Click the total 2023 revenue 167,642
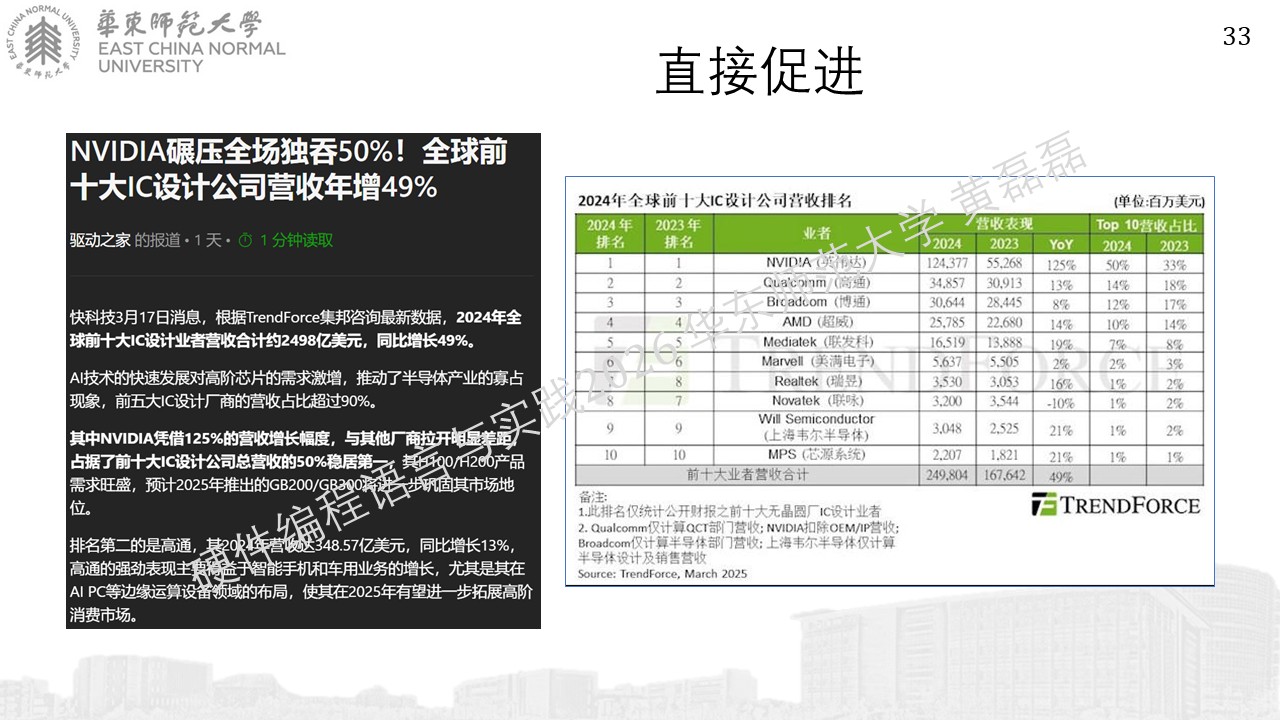Viewport: 1280px width, 720px height. [x=1005, y=475]
